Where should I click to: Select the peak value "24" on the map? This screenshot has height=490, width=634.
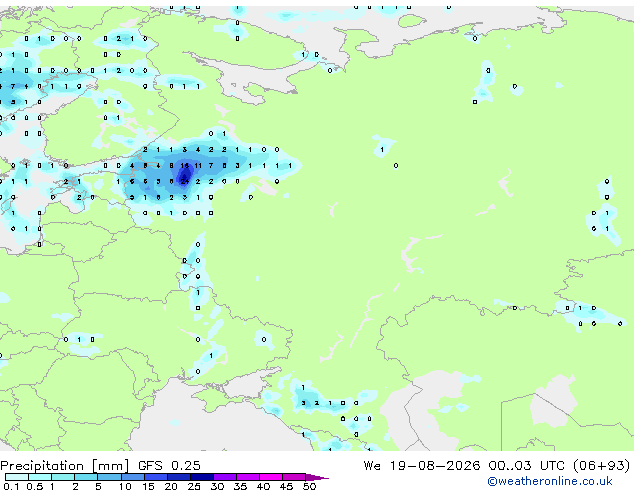click(x=184, y=182)
